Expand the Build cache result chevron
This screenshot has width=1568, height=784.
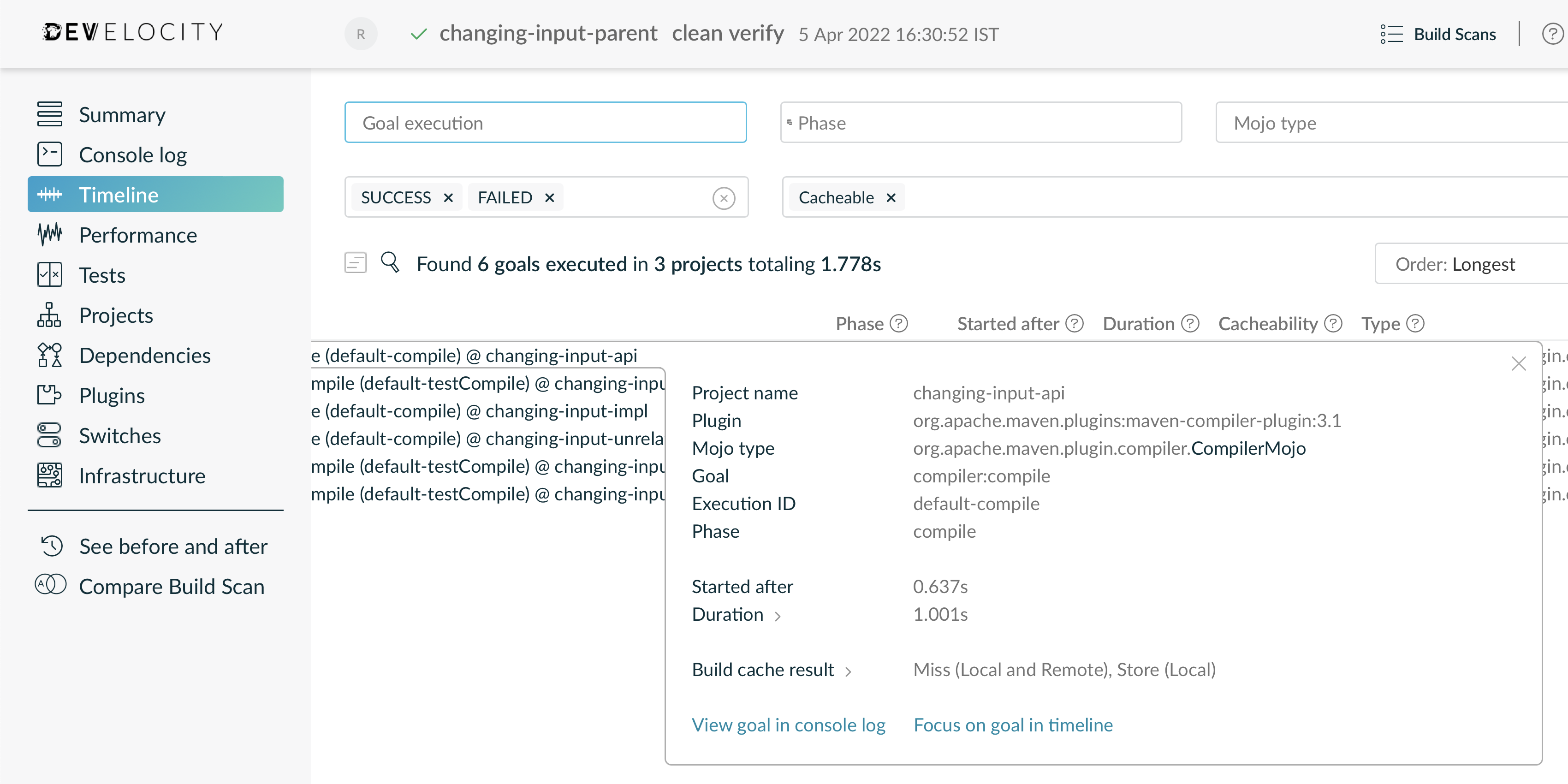tap(848, 671)
